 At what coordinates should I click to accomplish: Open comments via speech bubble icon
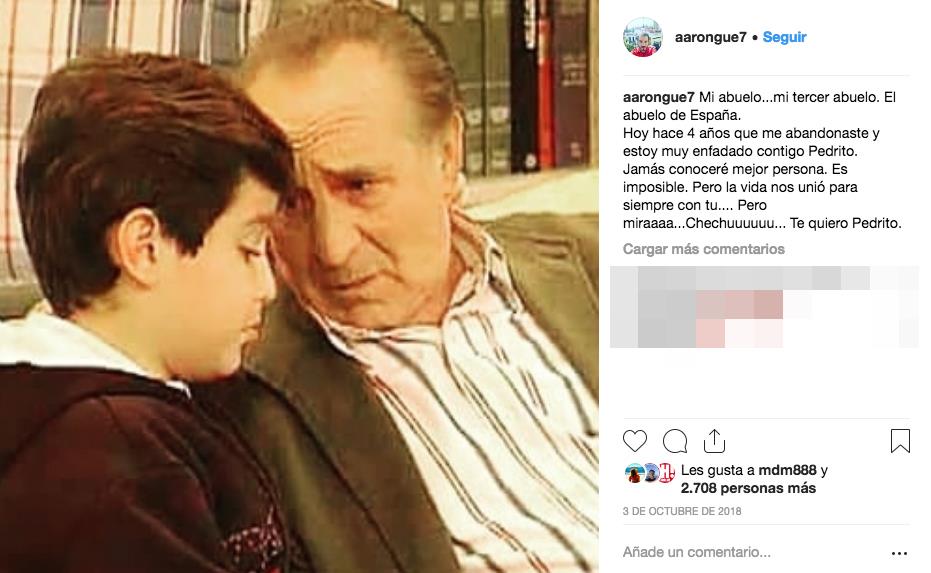[x=675, y=441]
